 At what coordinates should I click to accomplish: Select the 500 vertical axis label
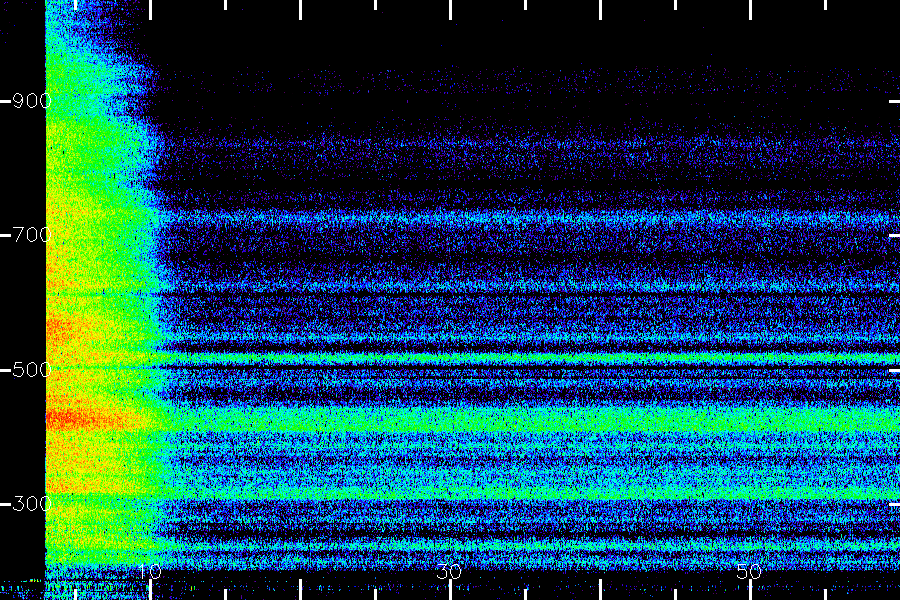coord(32,369)
